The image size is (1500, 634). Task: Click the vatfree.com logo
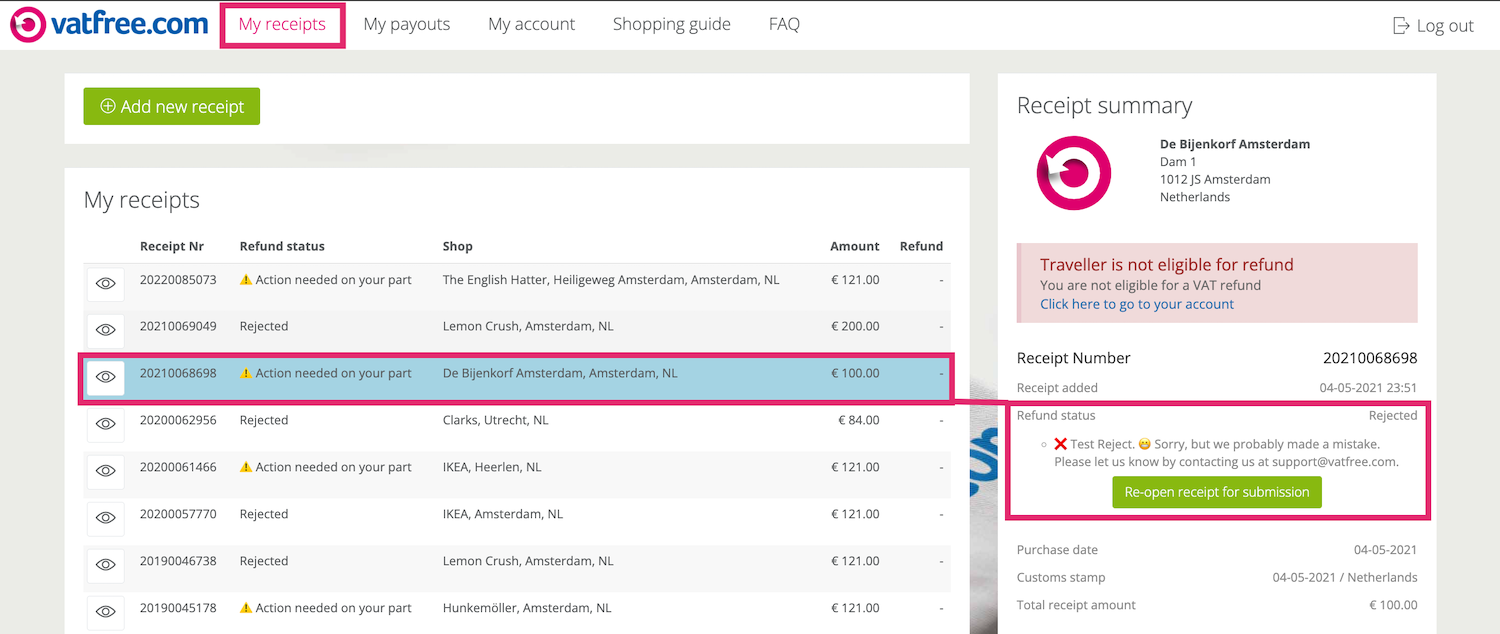[x=109, y=24]
